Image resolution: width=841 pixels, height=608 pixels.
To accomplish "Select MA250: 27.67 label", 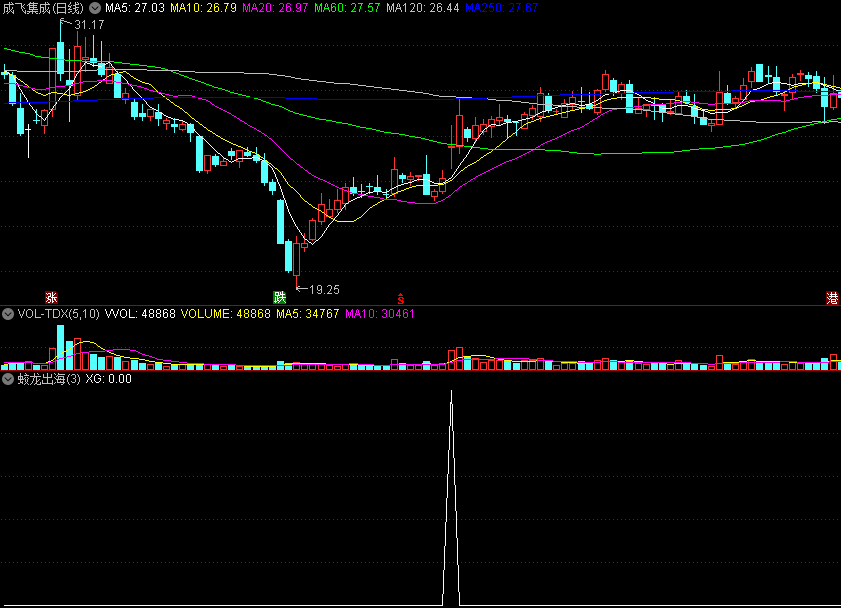I will click(x=501, y=8).
